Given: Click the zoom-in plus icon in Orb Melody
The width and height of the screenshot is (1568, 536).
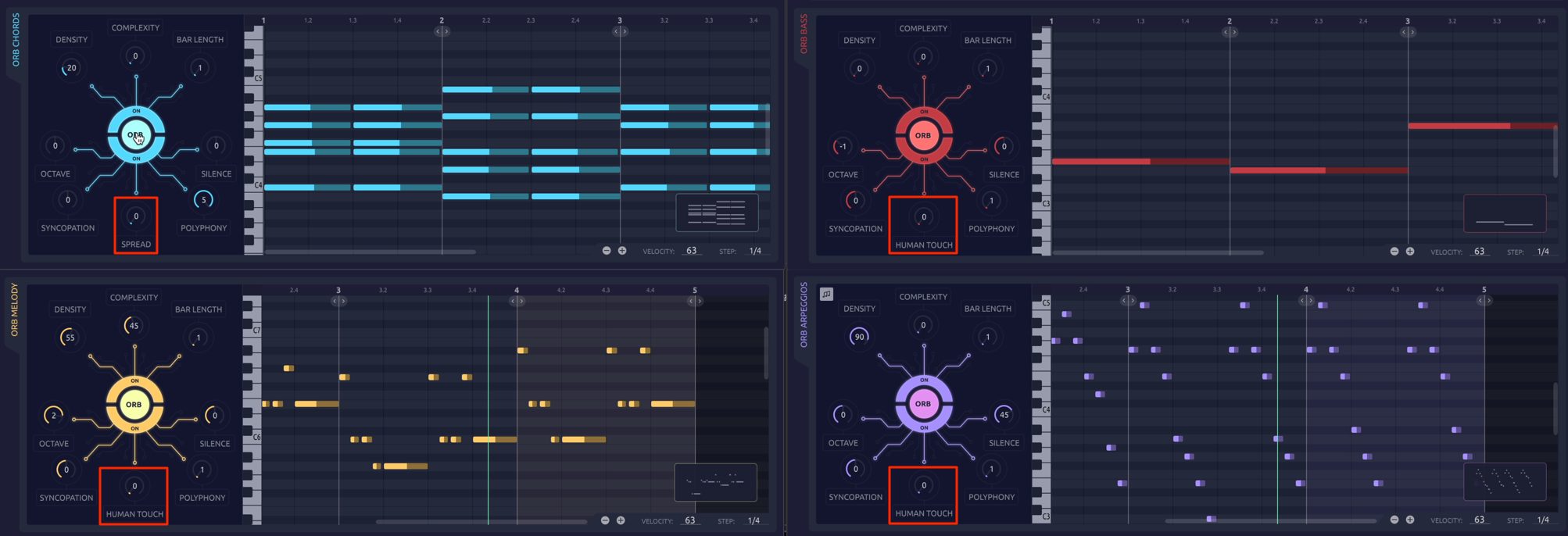Looking at the screenshot, I should [x=621, y=520].
